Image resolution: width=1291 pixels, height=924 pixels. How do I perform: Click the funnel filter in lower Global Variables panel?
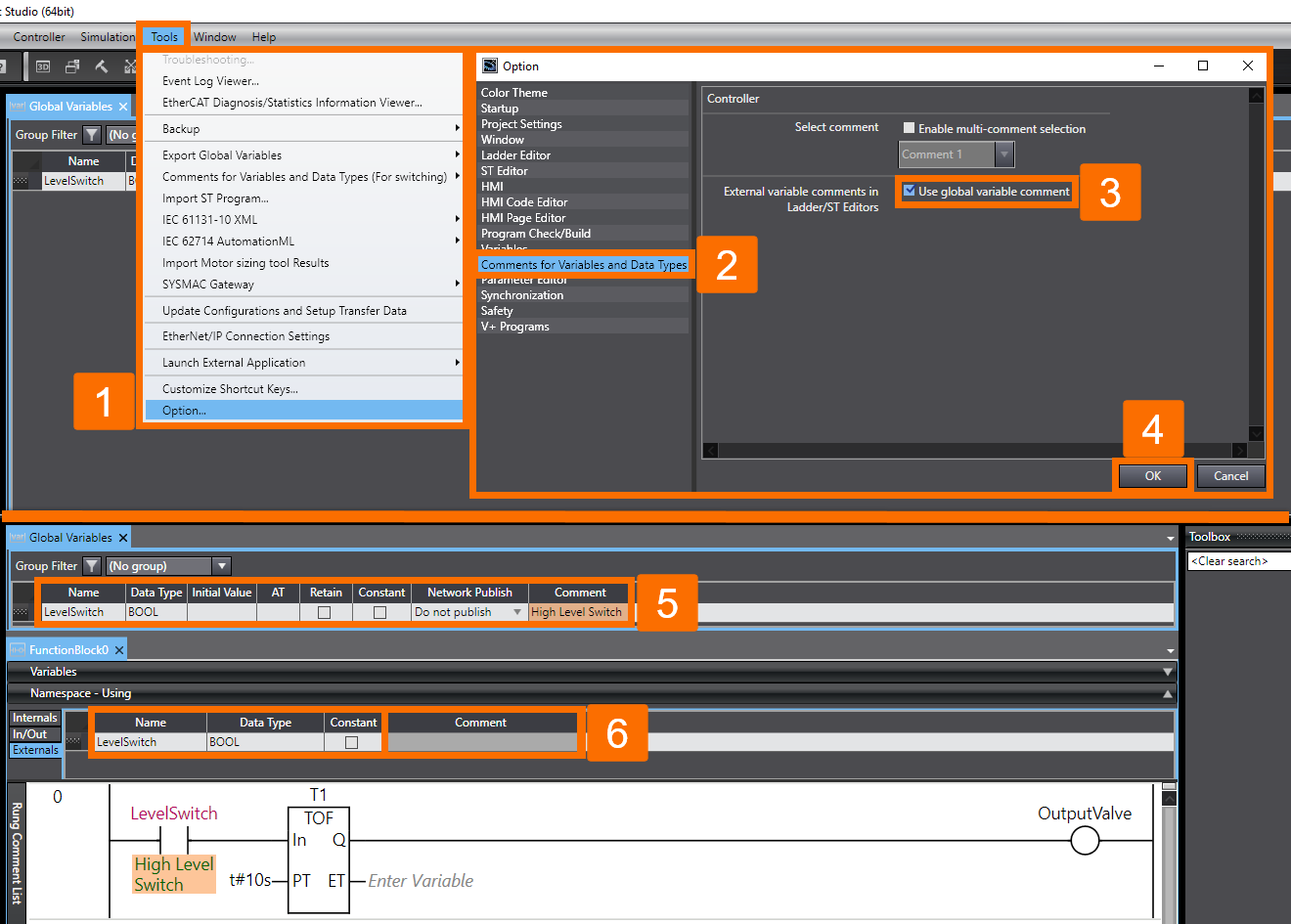[91, 565]
